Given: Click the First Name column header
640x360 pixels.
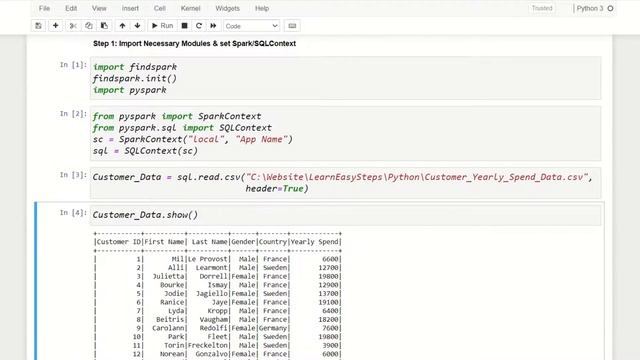Looking at the screenshot, I should click(x=164, y=242).
